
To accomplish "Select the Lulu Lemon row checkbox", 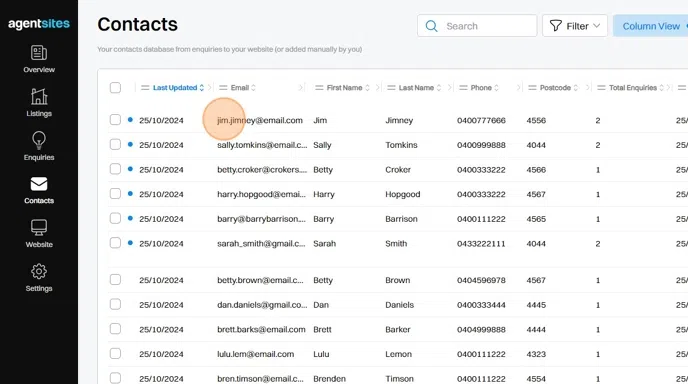I will 115,353.
